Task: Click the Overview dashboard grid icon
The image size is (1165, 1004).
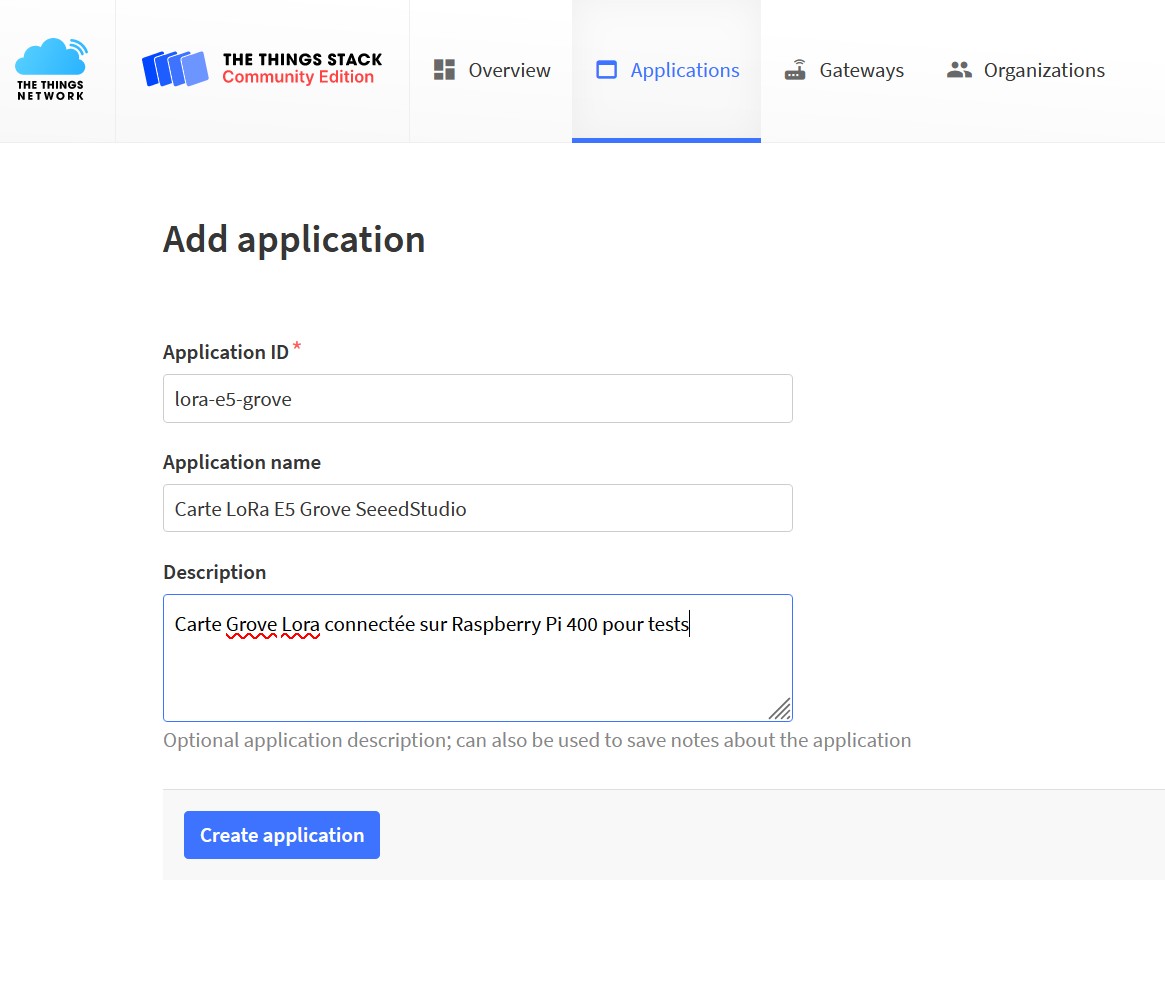Action: point(444,70)
